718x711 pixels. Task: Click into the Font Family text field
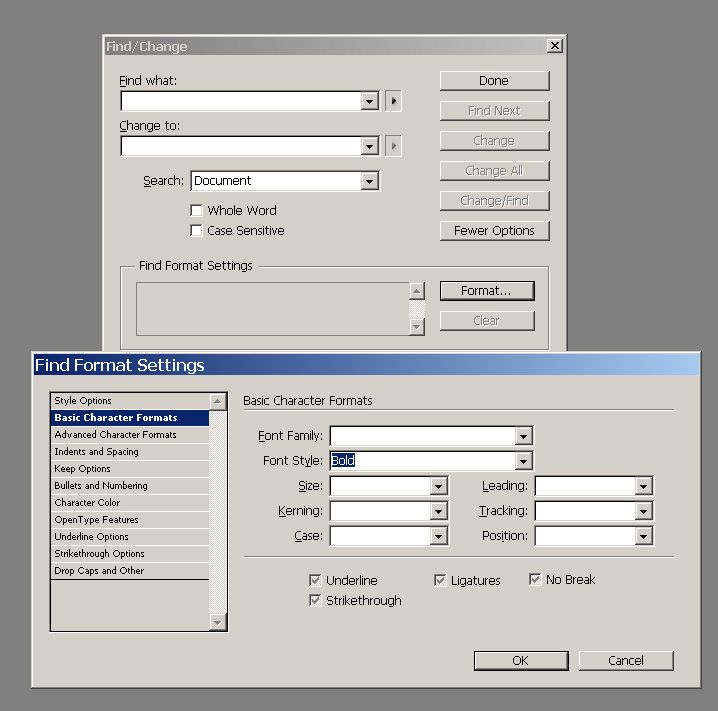[x=422, y=436]
